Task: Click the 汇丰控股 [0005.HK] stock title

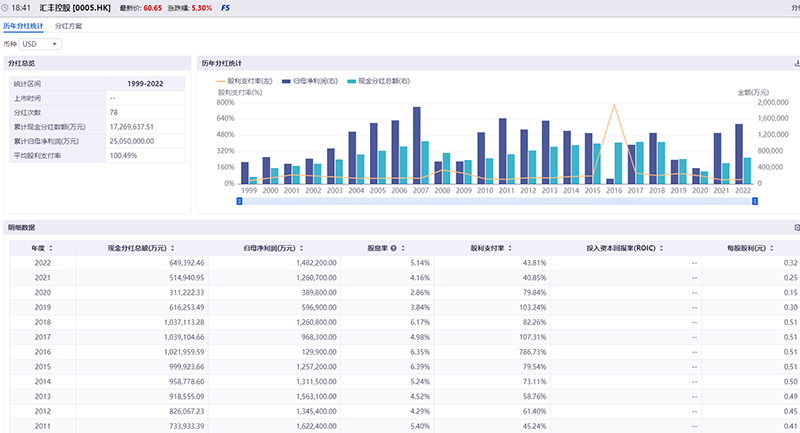Action: click(x=76, y=7)
